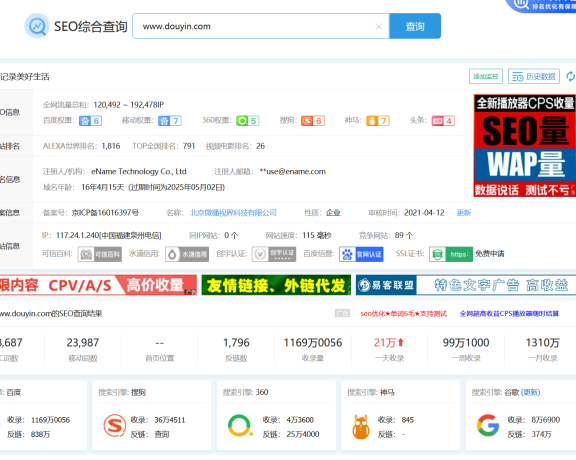Viewport: 576px width, 460px height.
Task: Click the 移动词数 value 23,987
Action: coord(83,343)
